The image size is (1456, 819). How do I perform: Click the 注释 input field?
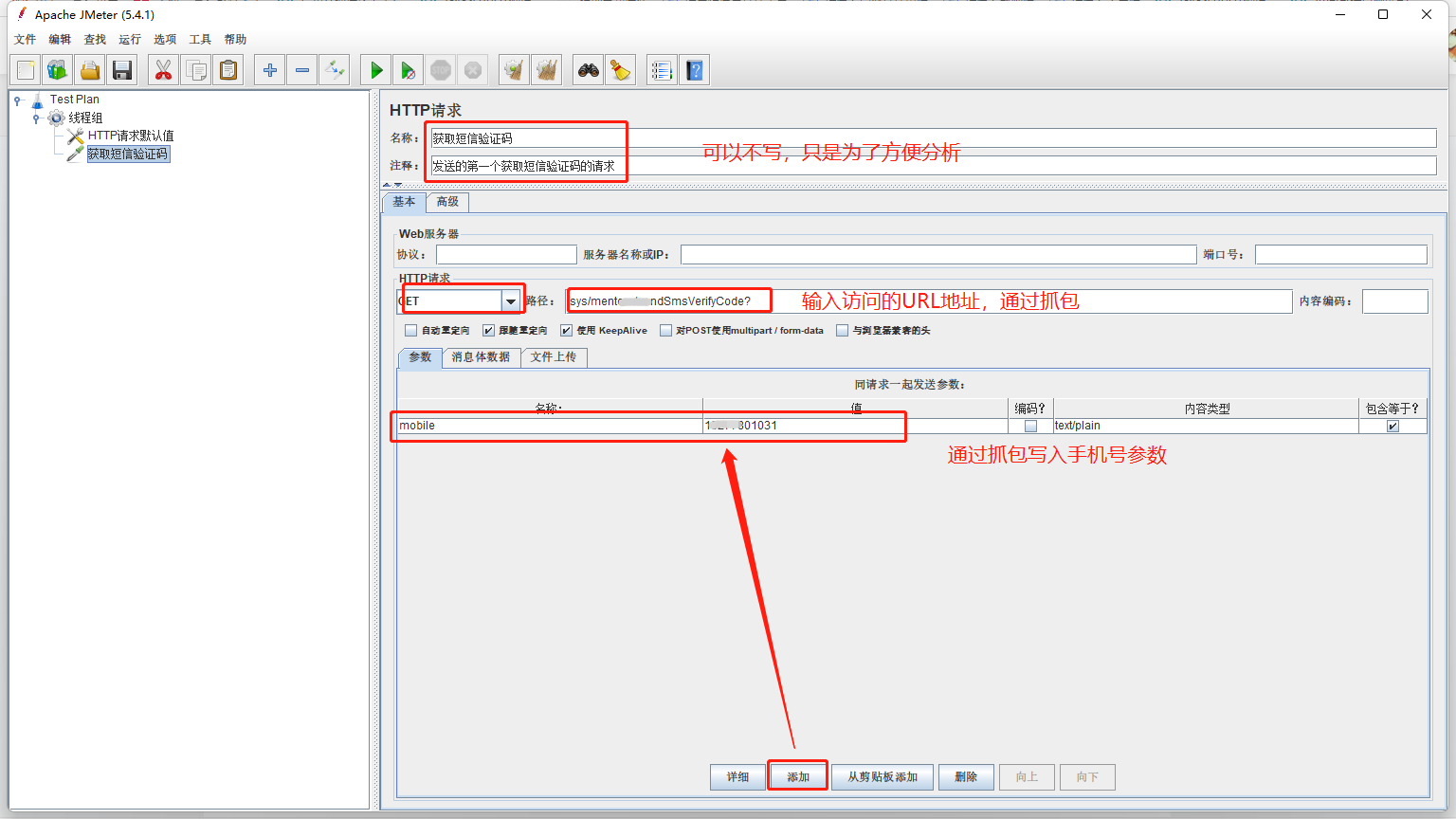[934, 166]
